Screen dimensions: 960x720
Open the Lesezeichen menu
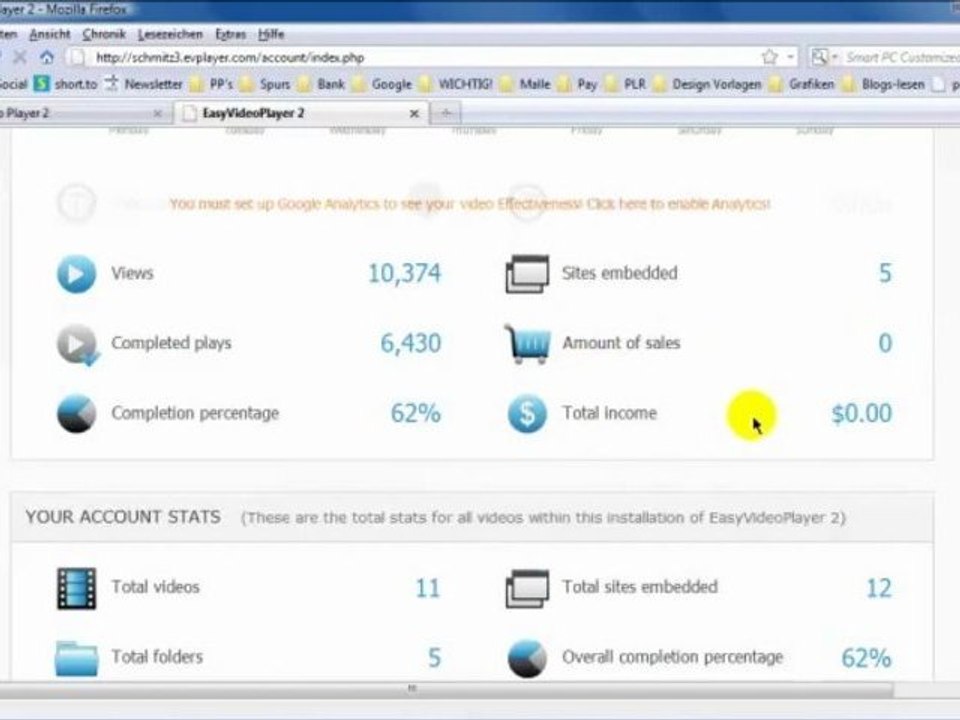click(x=170, y=34)
